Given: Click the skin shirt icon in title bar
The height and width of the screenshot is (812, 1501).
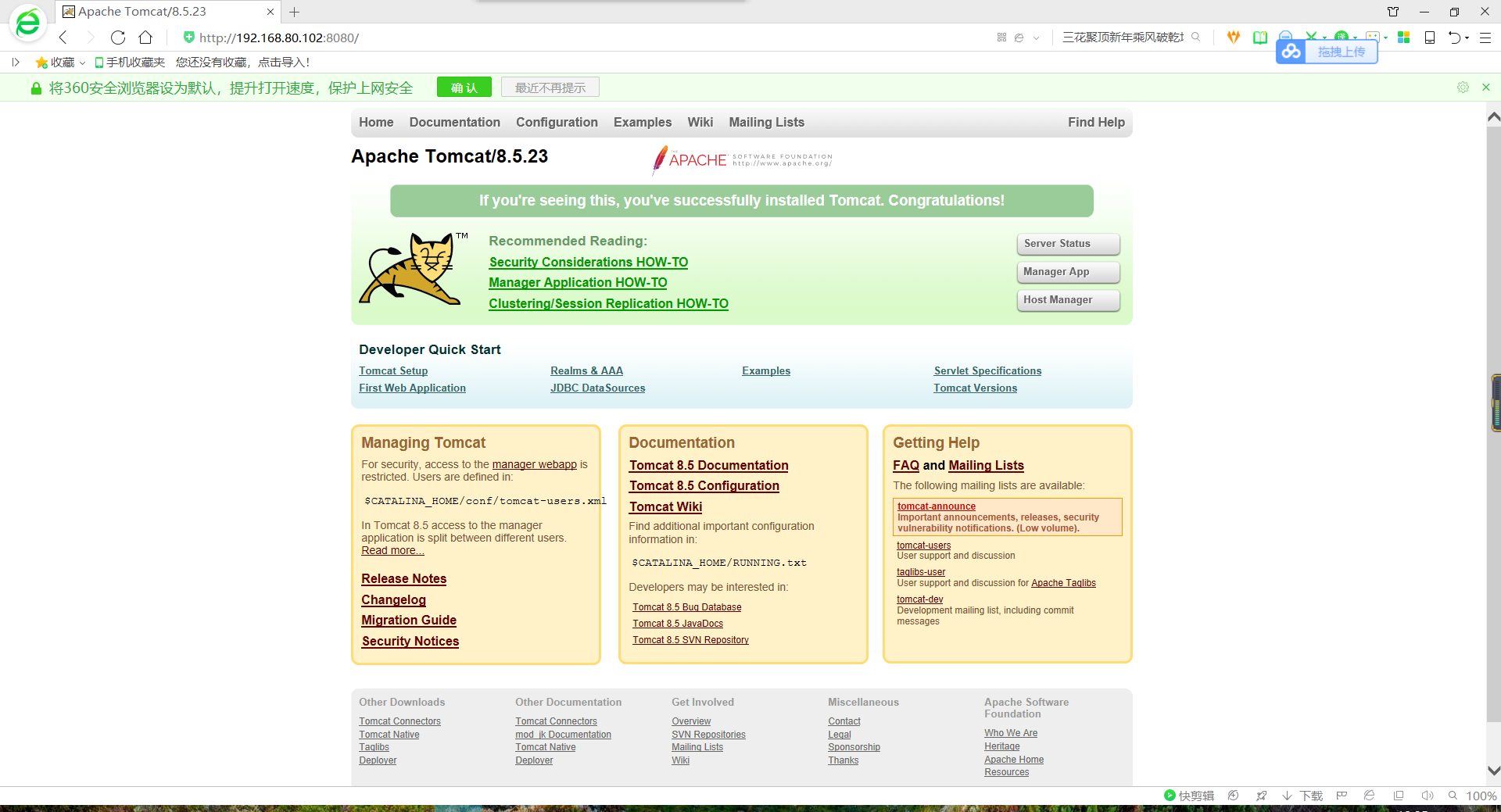Looking at the screenshot, I should pyautogui.click(x=1393, y=12).
